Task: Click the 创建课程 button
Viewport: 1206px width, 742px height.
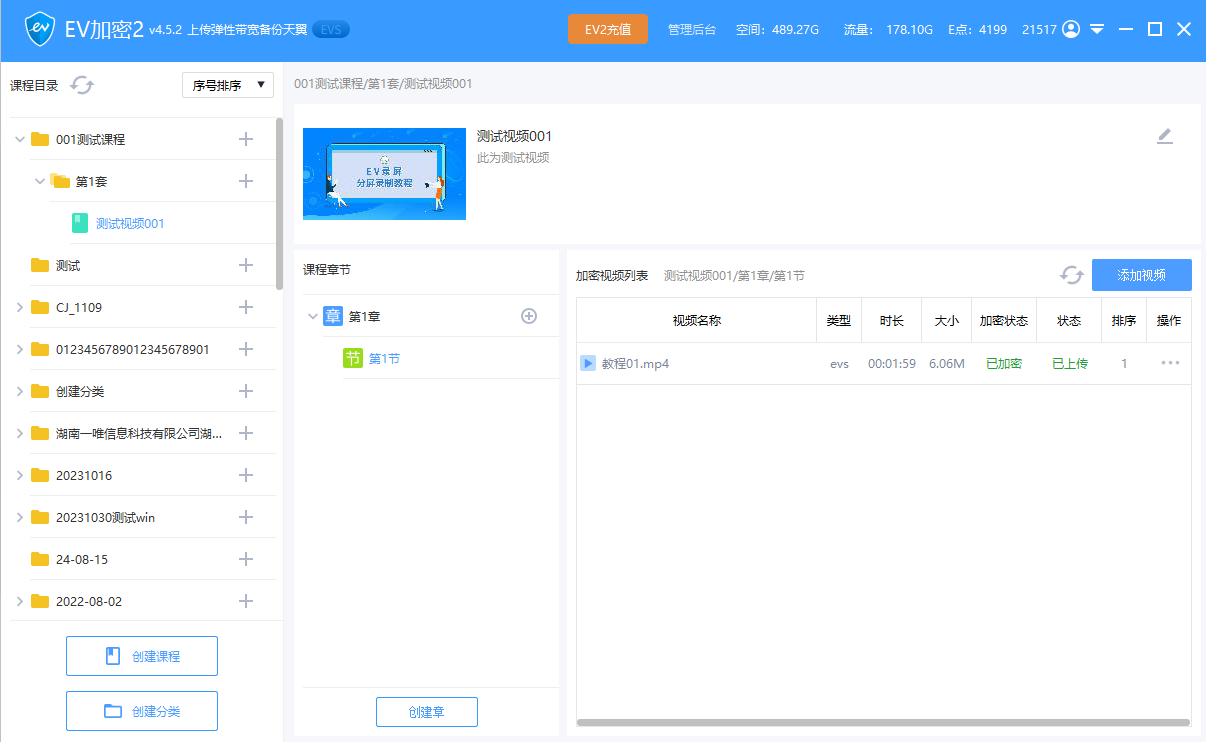Action: 142,656
